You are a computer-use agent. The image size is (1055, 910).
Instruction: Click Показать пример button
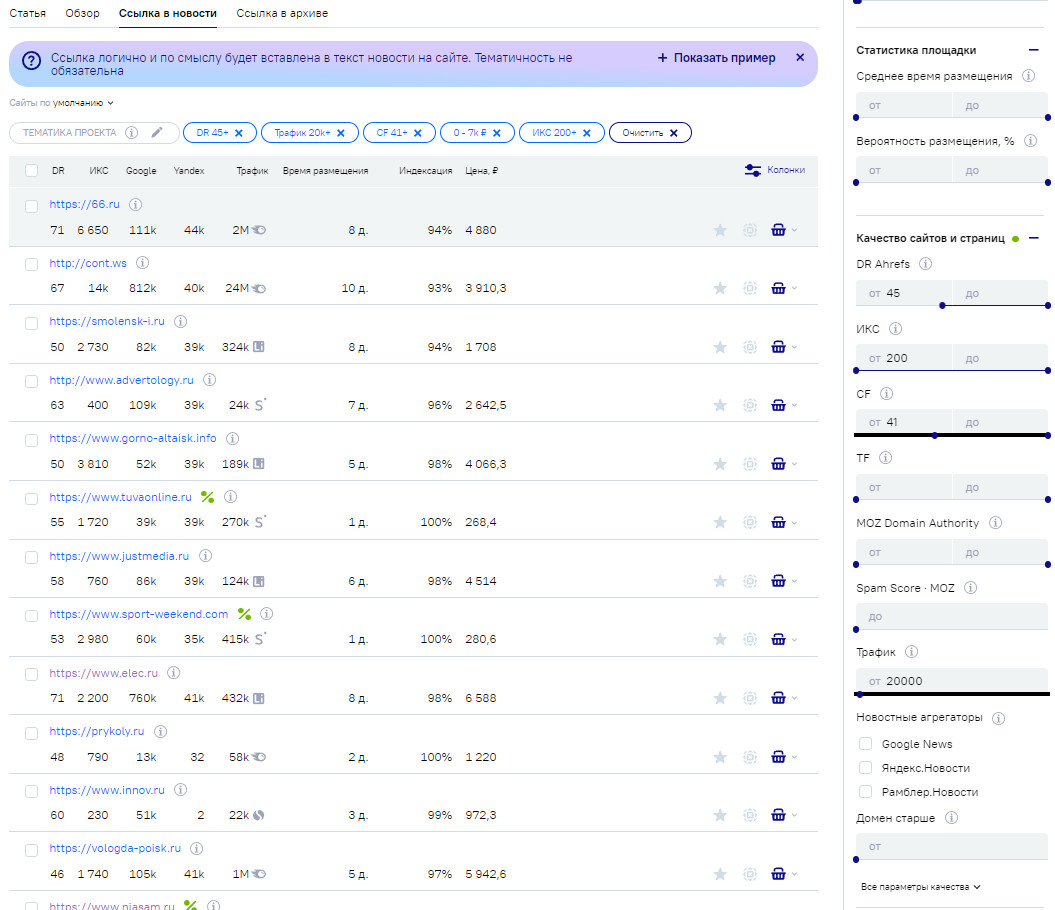(x=716, y=58)
